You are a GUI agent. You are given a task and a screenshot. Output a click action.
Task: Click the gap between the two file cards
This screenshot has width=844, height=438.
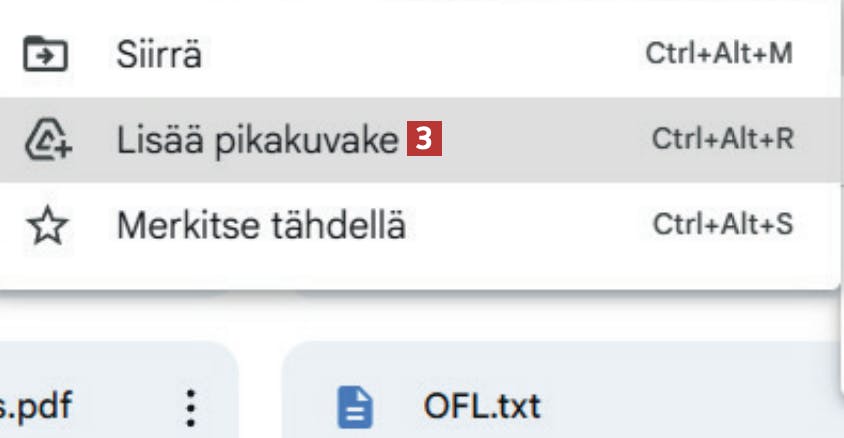coord(261,395)
